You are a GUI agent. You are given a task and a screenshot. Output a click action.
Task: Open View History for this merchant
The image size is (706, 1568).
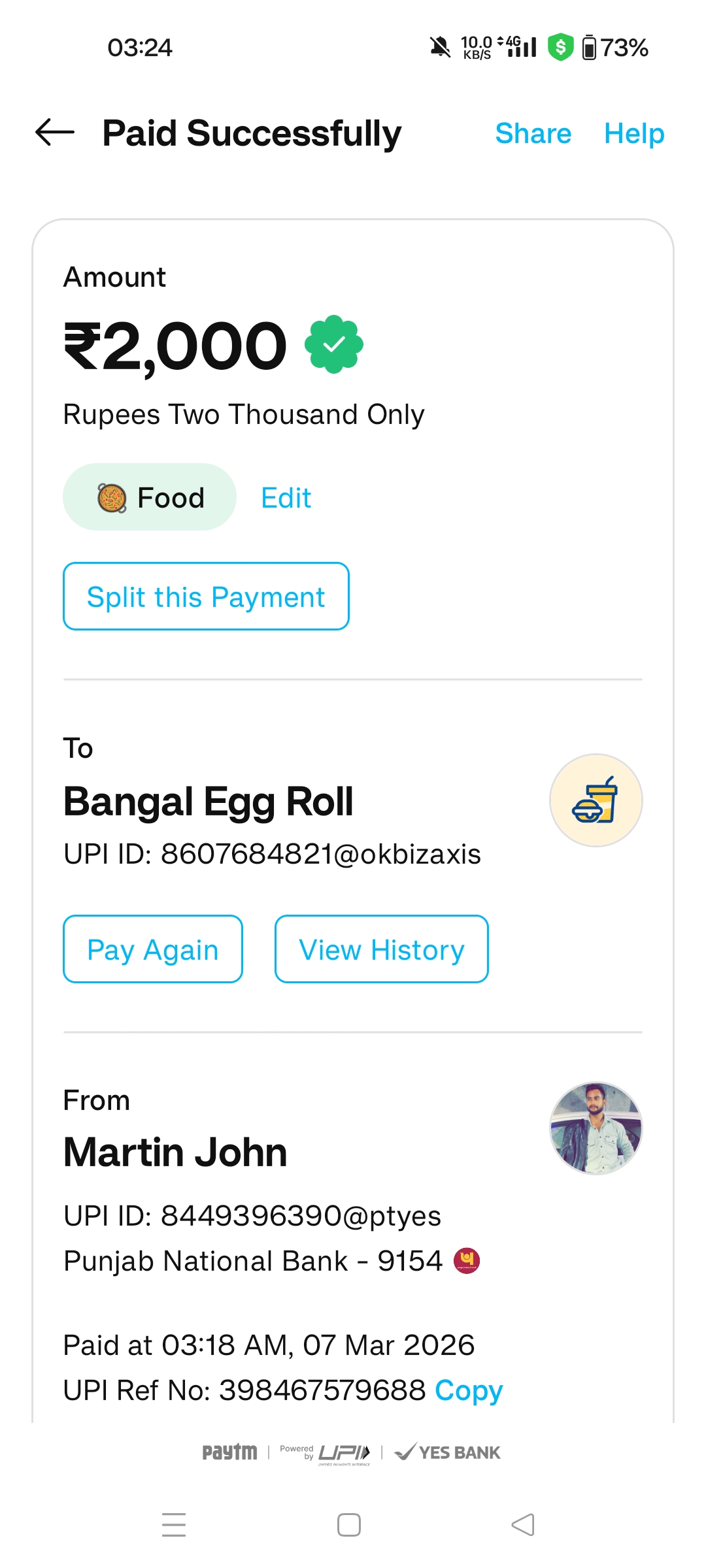coord(381,949)
